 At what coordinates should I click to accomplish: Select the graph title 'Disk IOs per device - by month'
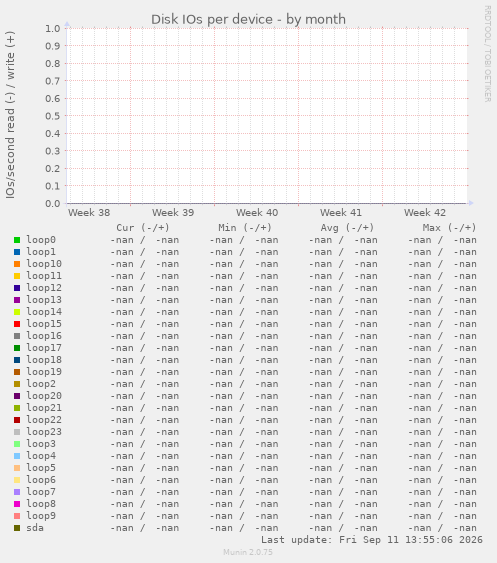pos(248,19)
